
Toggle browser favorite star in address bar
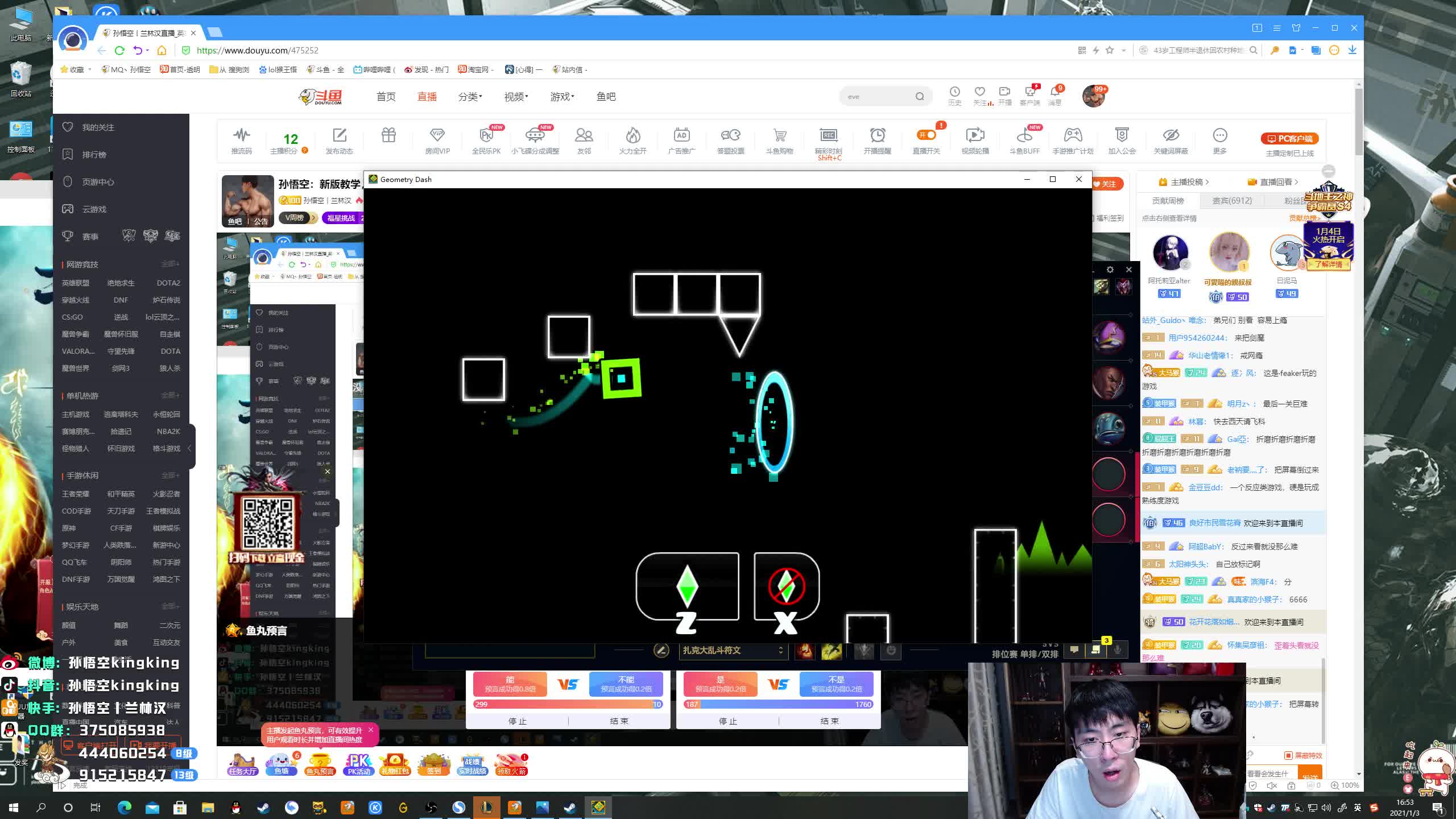pos(1110,50)
